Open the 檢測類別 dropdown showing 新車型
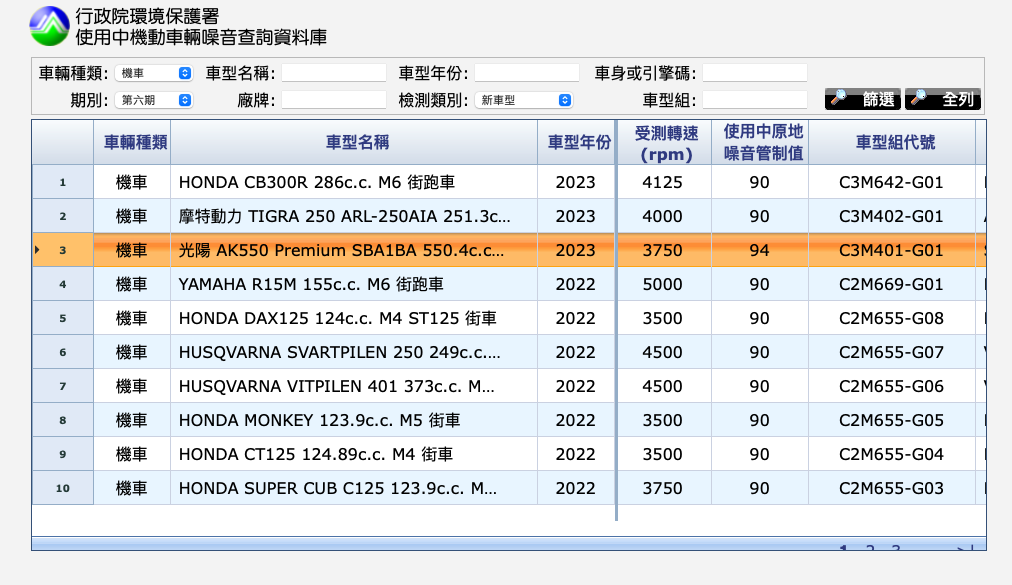 523,100
